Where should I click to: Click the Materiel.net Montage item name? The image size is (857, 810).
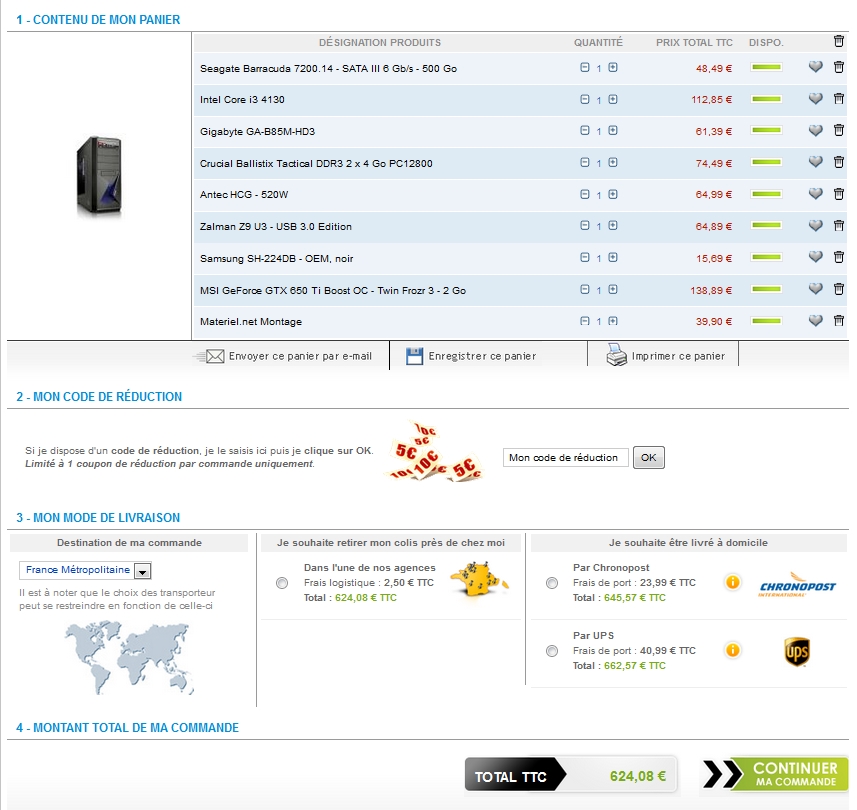click(x=251, y=321)
